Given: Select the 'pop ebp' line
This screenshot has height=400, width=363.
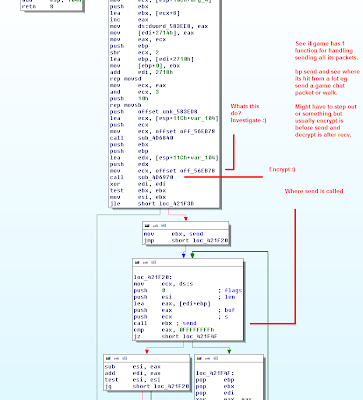Looking at the screenshot, I should [215, 380].
